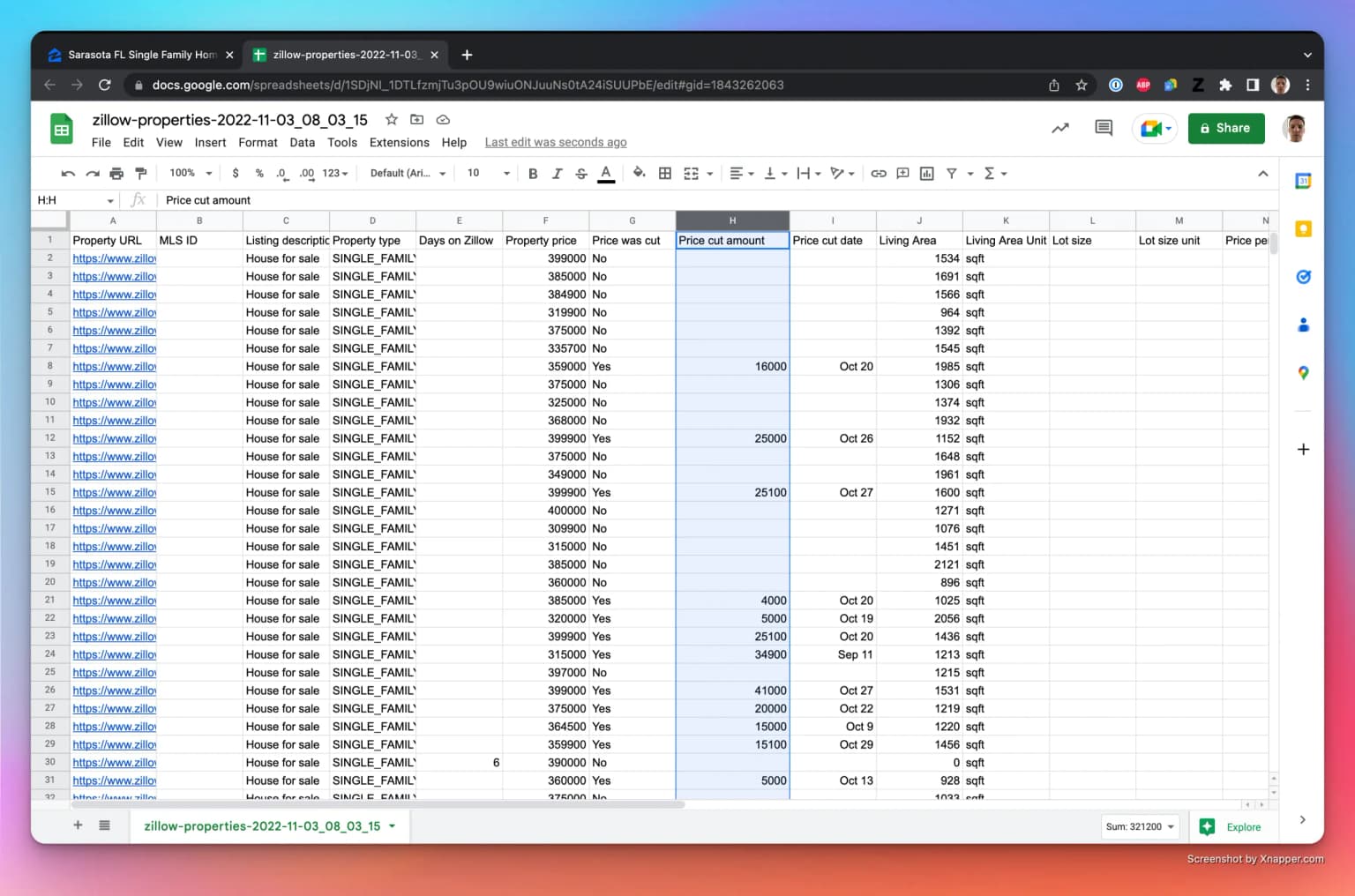The image size is (1355, 896).
Task: Click the cloud document status icon
Action: coord(443,120)
